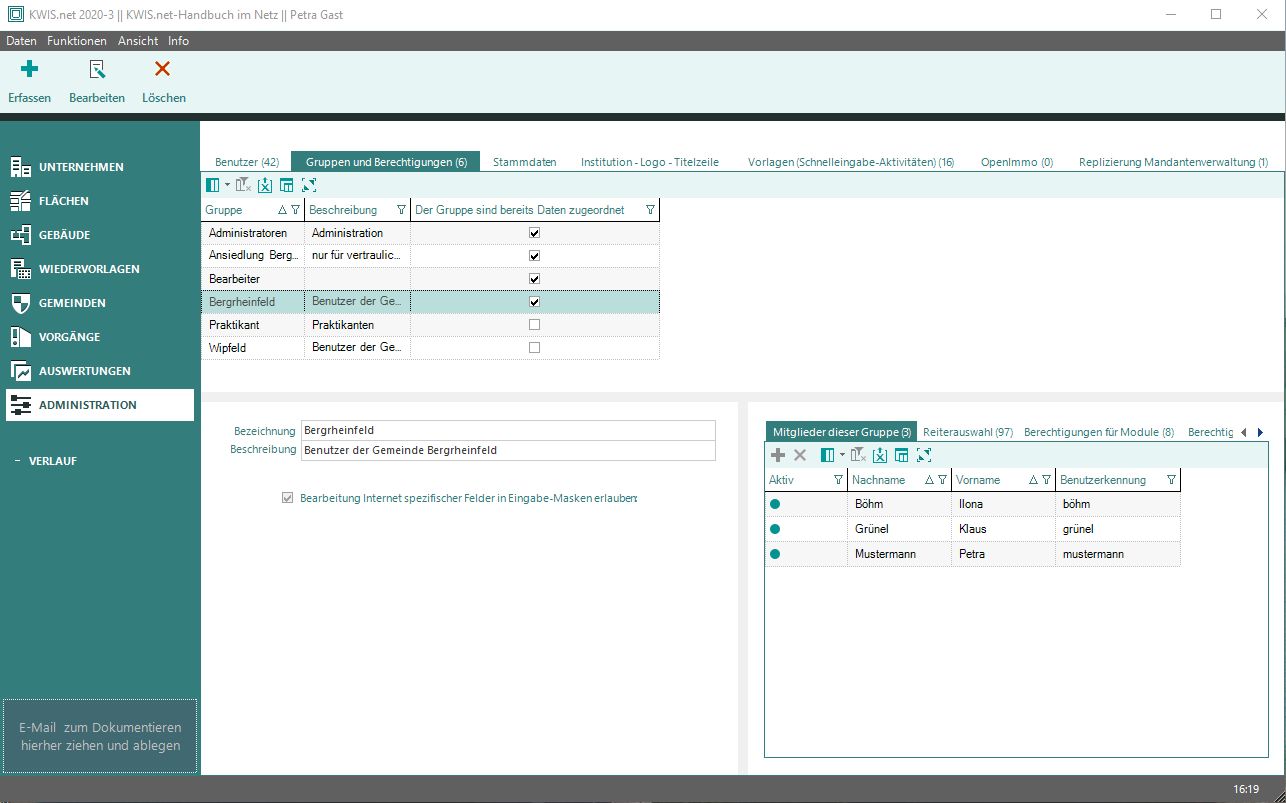This screenshot has height=803, width=1286.
Task: Click the Erfassen plus icon
Action: [x=30, y=69]
